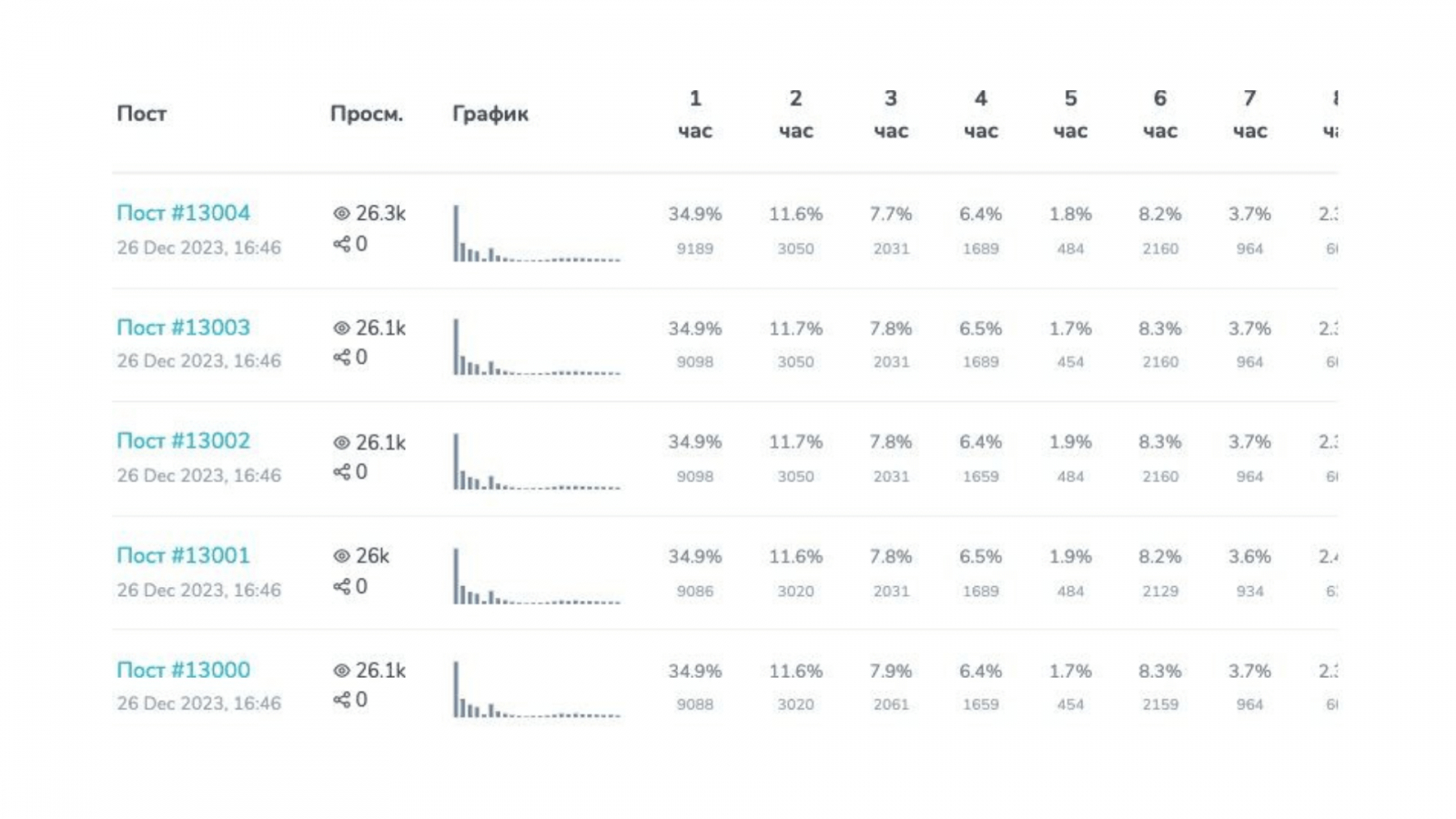This screenshot has width=1456, height=819.
Task: Click the views eye icon for Пост #13004
Action: pos(341,214)
